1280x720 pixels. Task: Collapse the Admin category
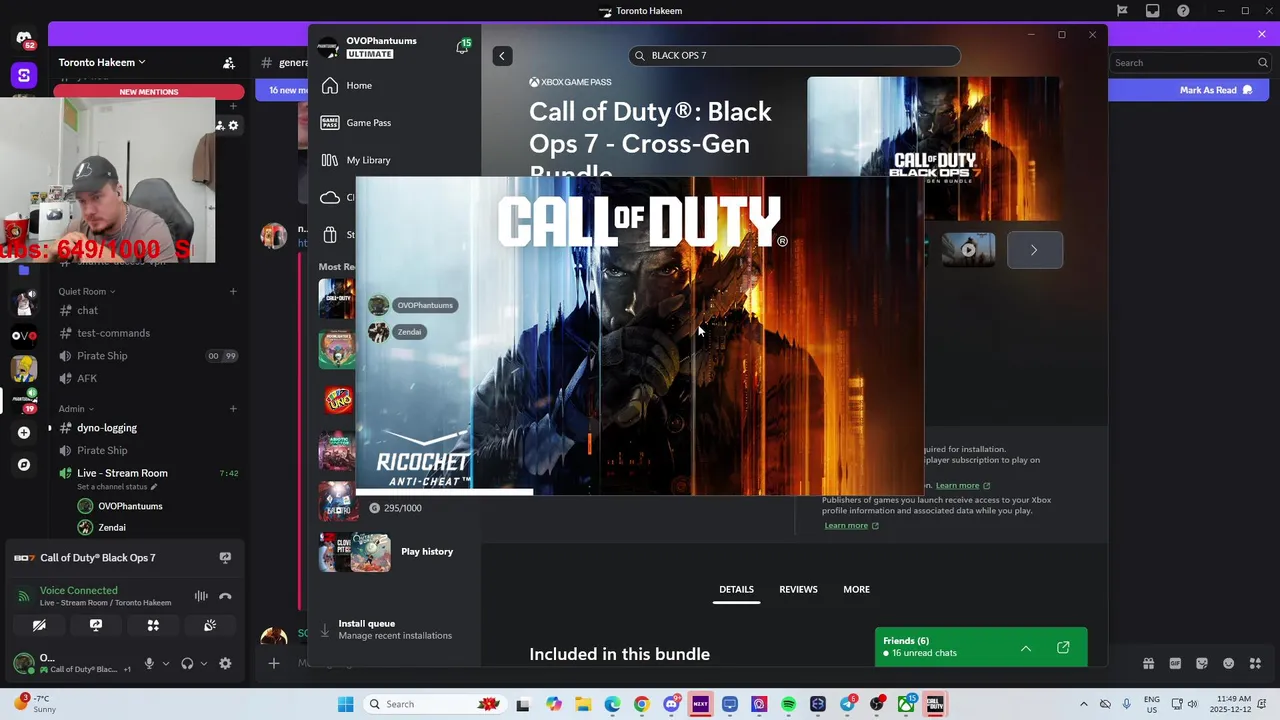pos(76,408)
